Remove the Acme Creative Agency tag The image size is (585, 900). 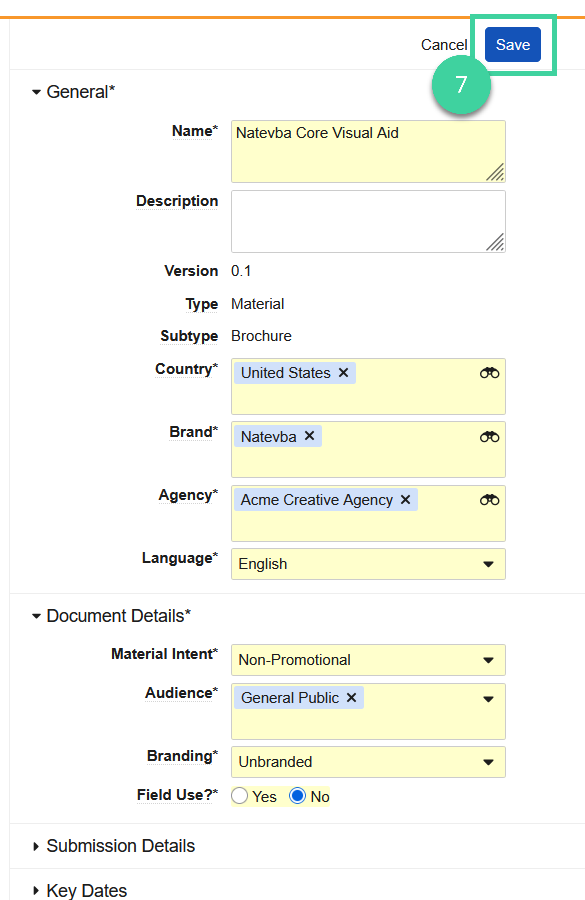click(x=404, y=499)
